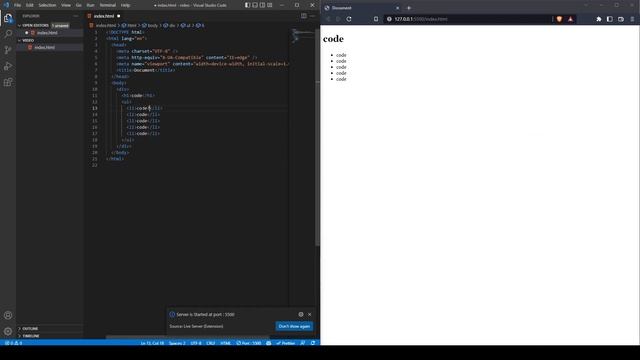This screenshot has height=360, width=640.
Task: Open the UTF-8 encoding selector
Action: pyautogui.click(x=196, y=343)
